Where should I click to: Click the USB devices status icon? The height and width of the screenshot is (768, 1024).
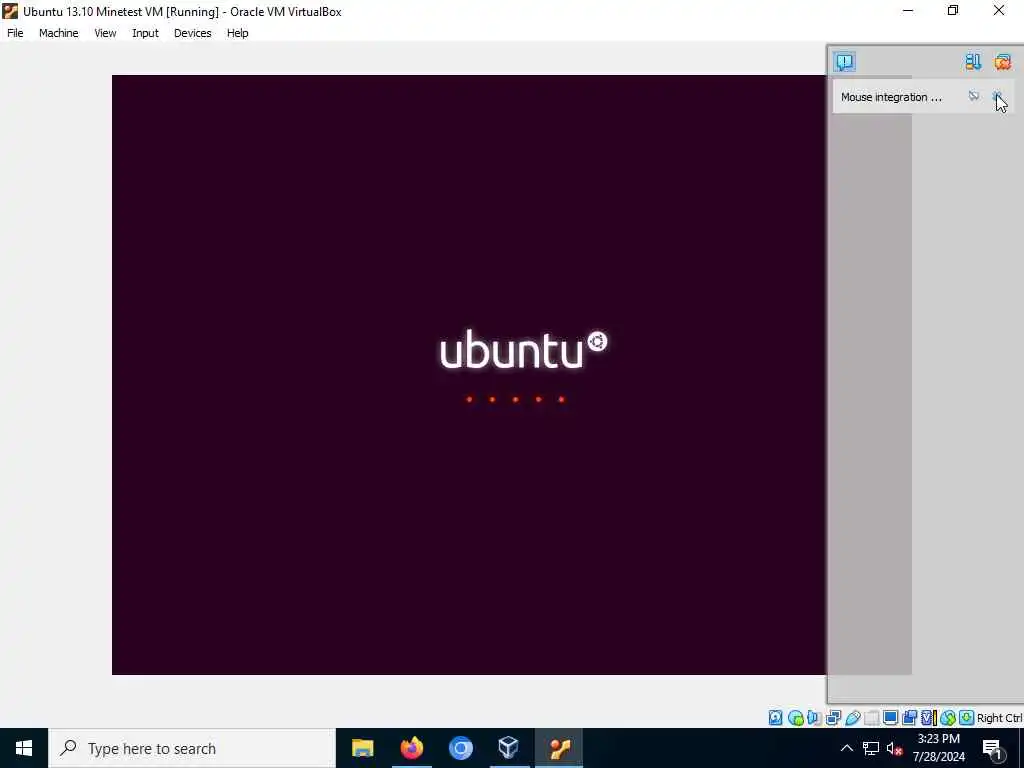853,718
